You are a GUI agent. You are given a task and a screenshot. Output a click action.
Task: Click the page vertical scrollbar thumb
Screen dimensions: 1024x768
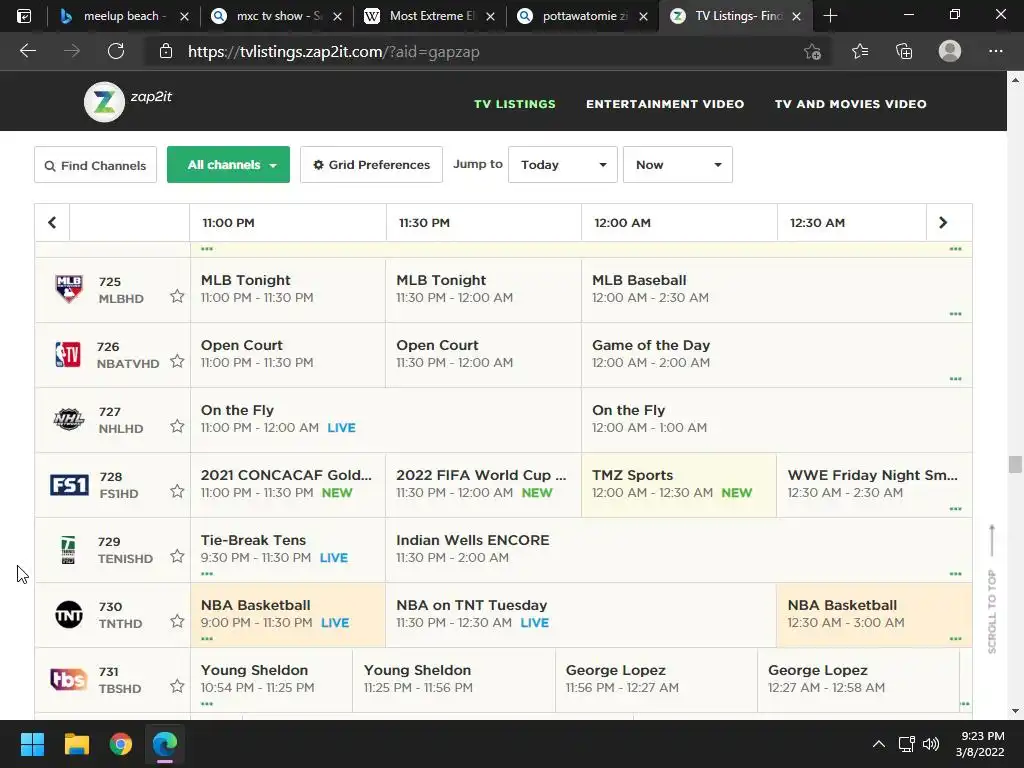click(x=1014, y=464)
